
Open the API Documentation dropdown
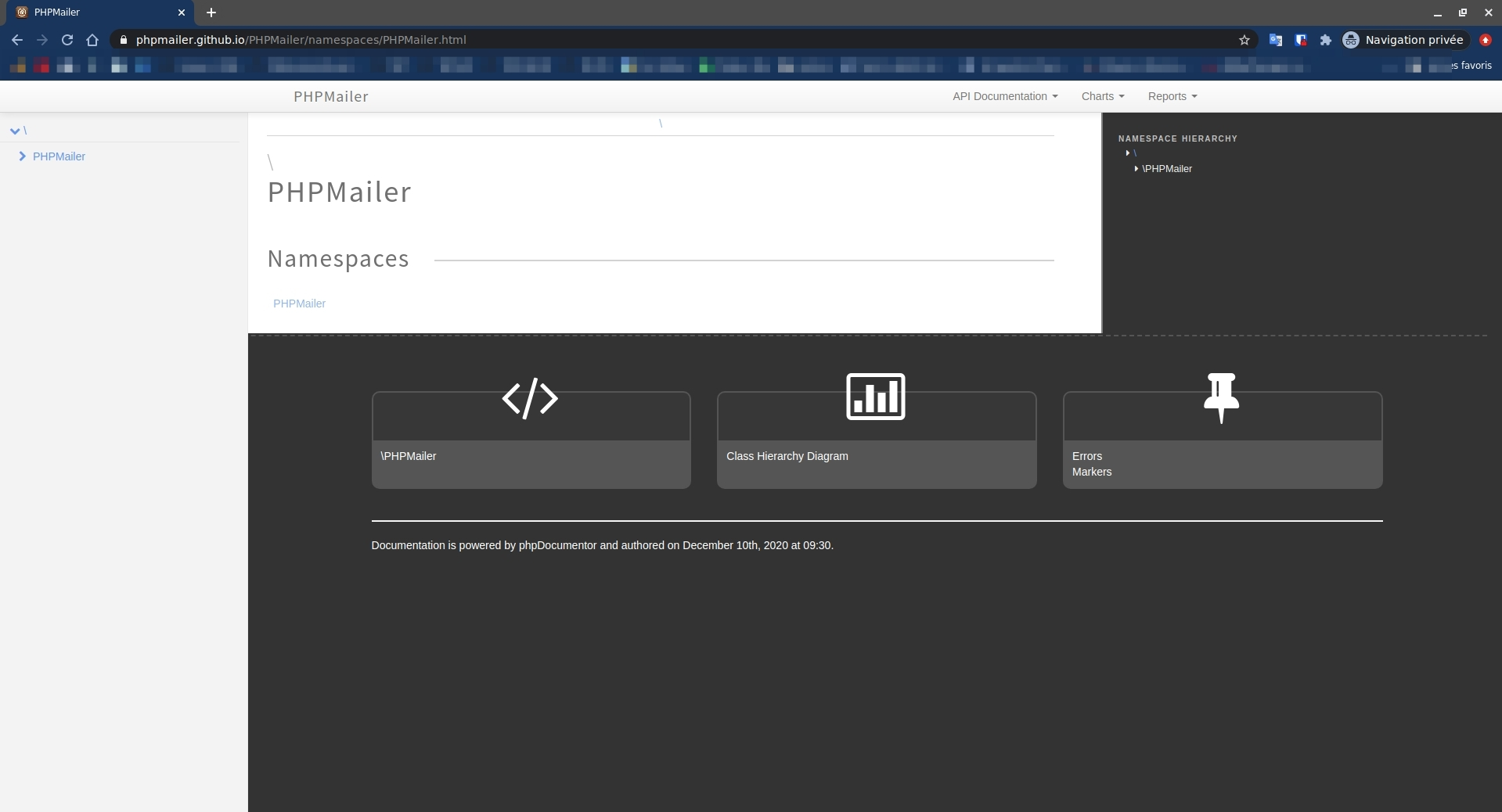pyautogui.click(x=1005, y=96)
